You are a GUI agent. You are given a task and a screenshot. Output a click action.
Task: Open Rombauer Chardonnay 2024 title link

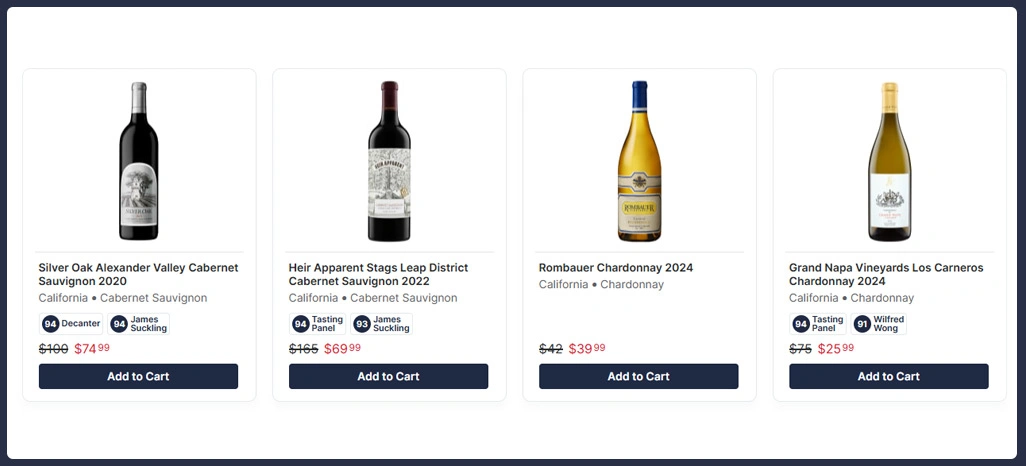pos(615,268)
